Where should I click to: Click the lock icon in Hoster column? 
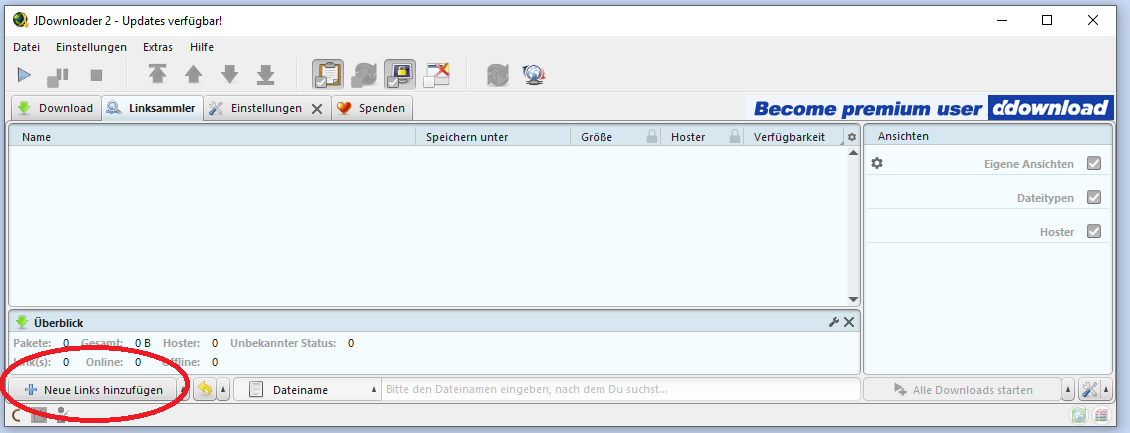(x=734, y=136)
